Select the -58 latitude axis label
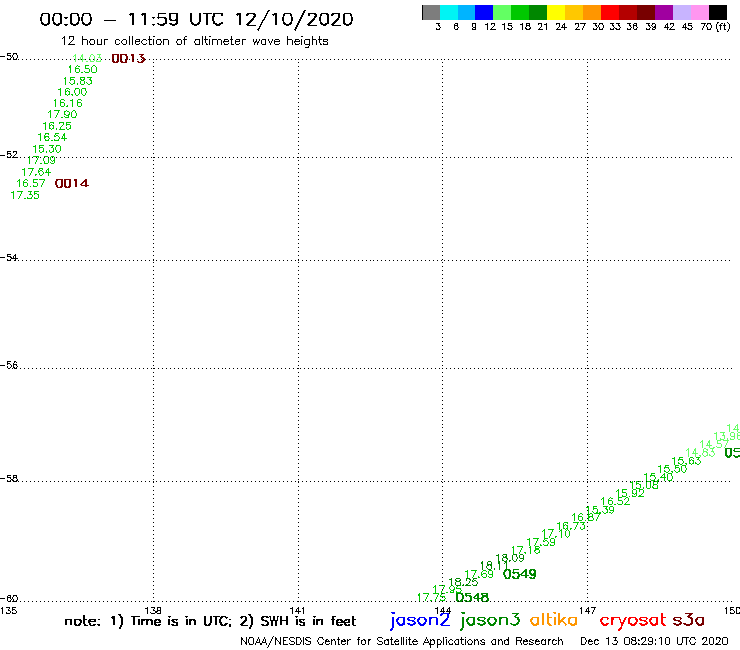740x650 pixels. coord(9,479)
